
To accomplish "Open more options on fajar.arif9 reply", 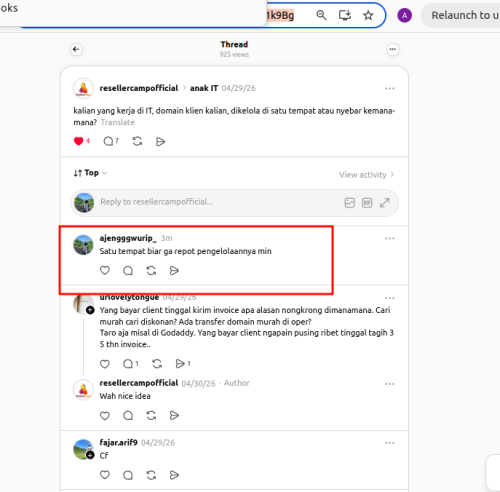I will (389, 443).
